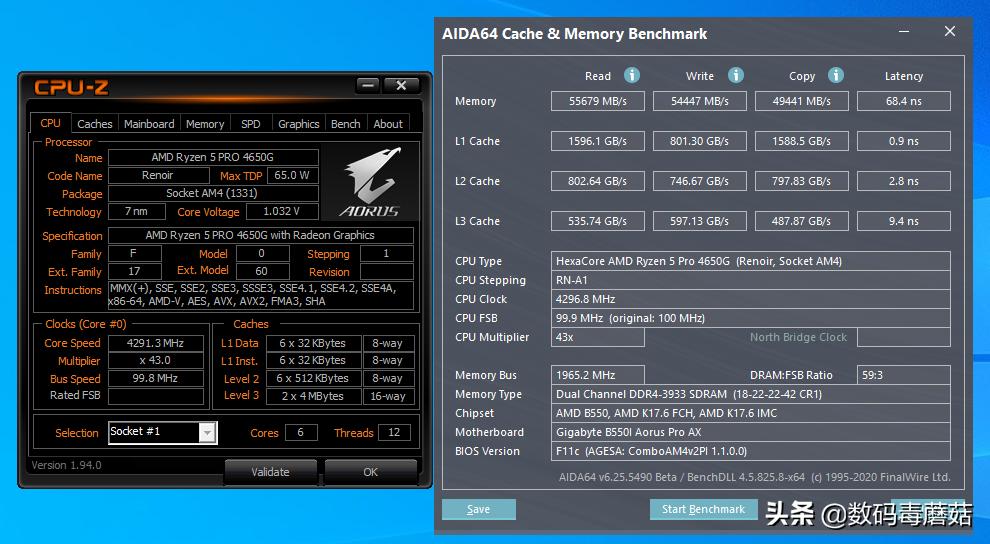Click Memory Copy value 49441 MB/s
990x544 pixels.
point(802,101)
